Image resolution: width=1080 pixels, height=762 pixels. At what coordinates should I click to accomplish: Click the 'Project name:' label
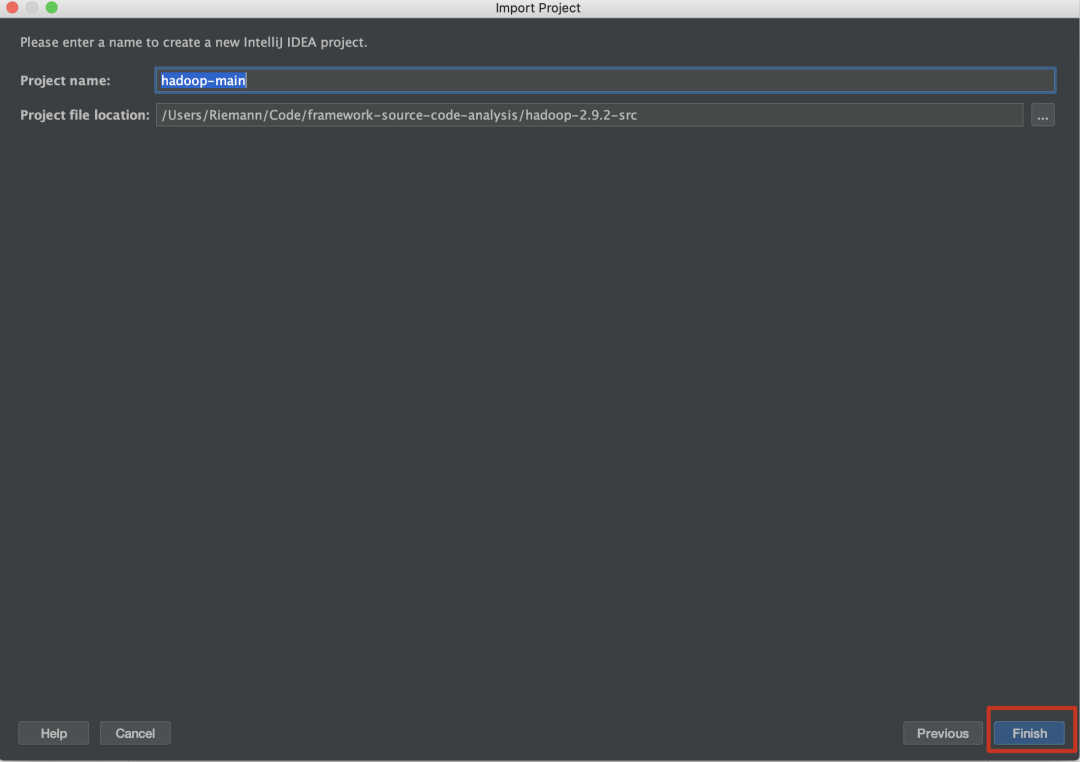click(x=65, y=81)
